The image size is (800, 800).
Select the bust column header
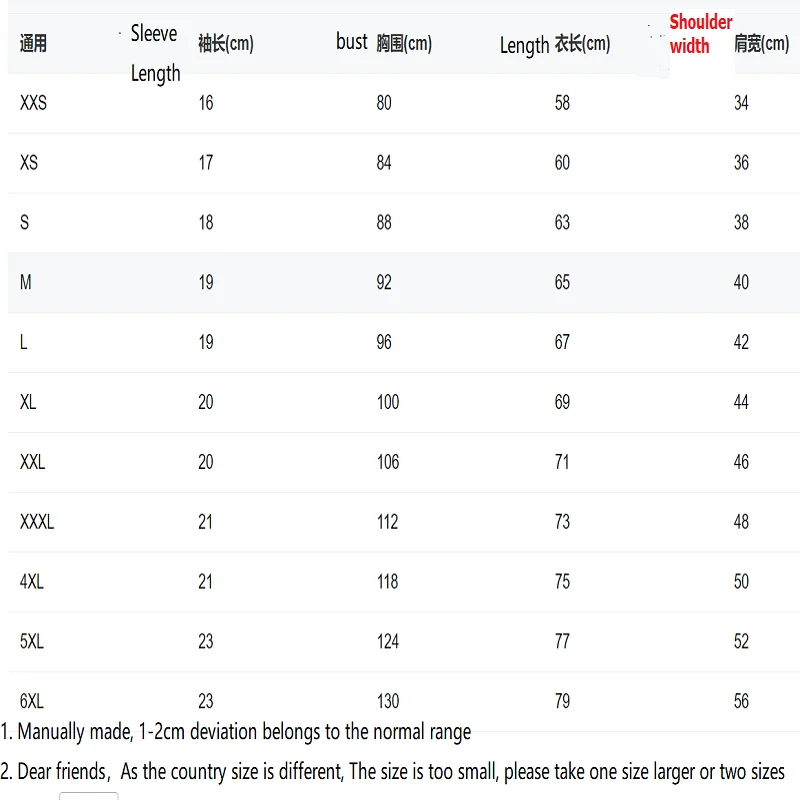[352, 41]
